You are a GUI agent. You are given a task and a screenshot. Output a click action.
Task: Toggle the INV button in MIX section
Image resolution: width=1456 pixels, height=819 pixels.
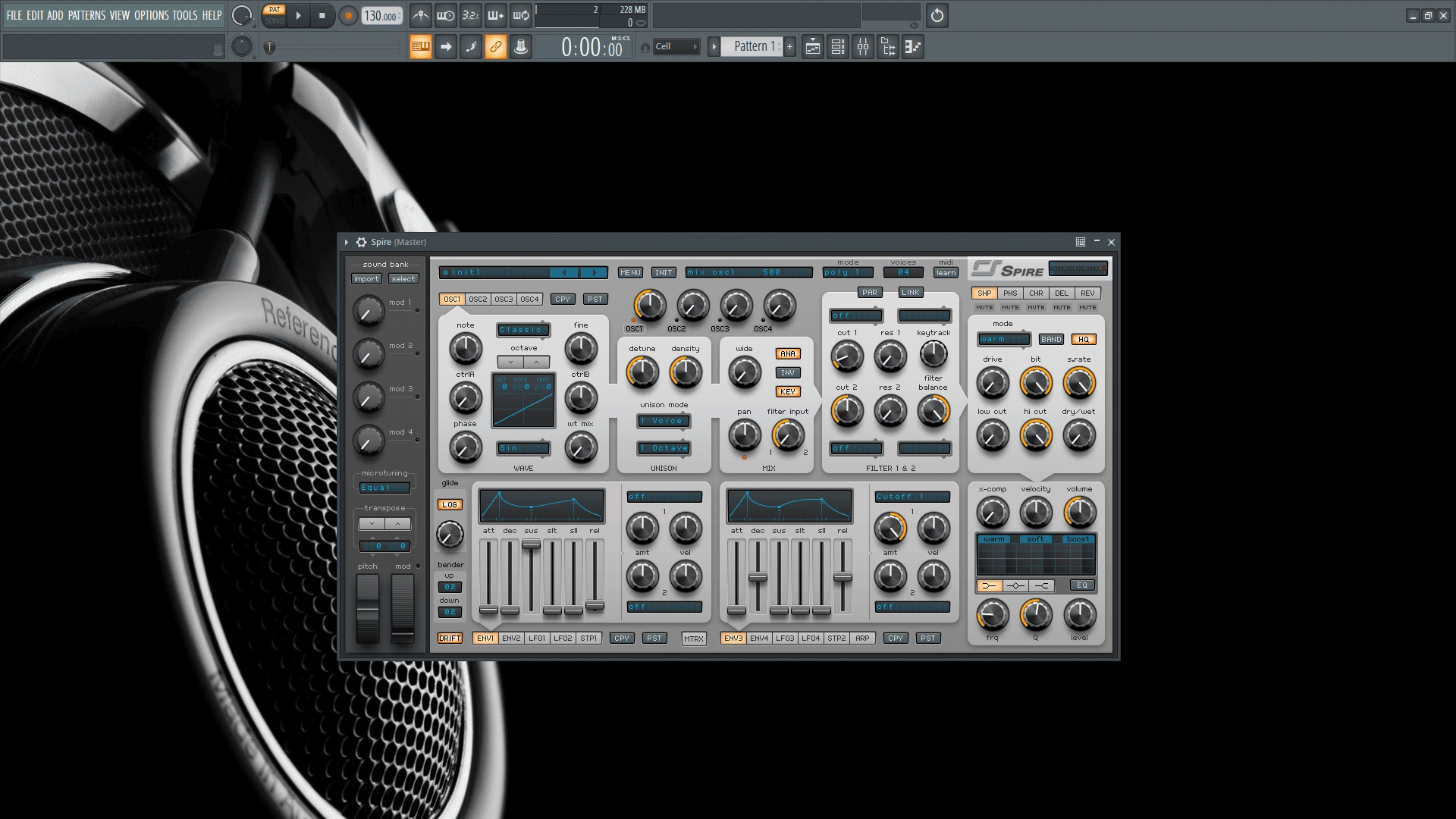(788, 373)
